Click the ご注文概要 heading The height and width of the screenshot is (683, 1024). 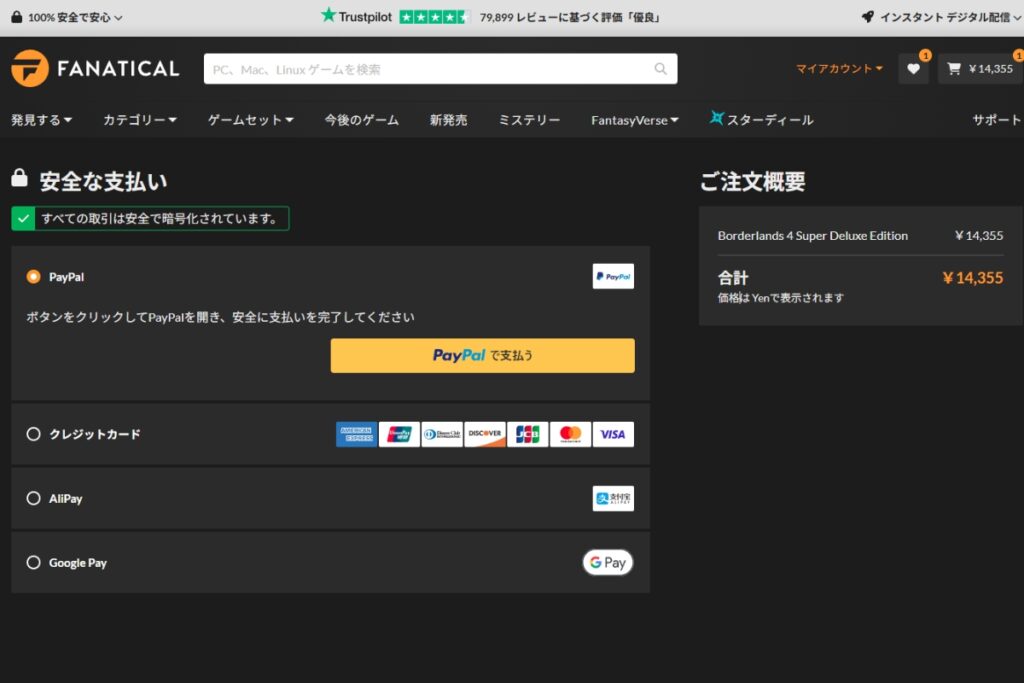[x=752, y=182]
